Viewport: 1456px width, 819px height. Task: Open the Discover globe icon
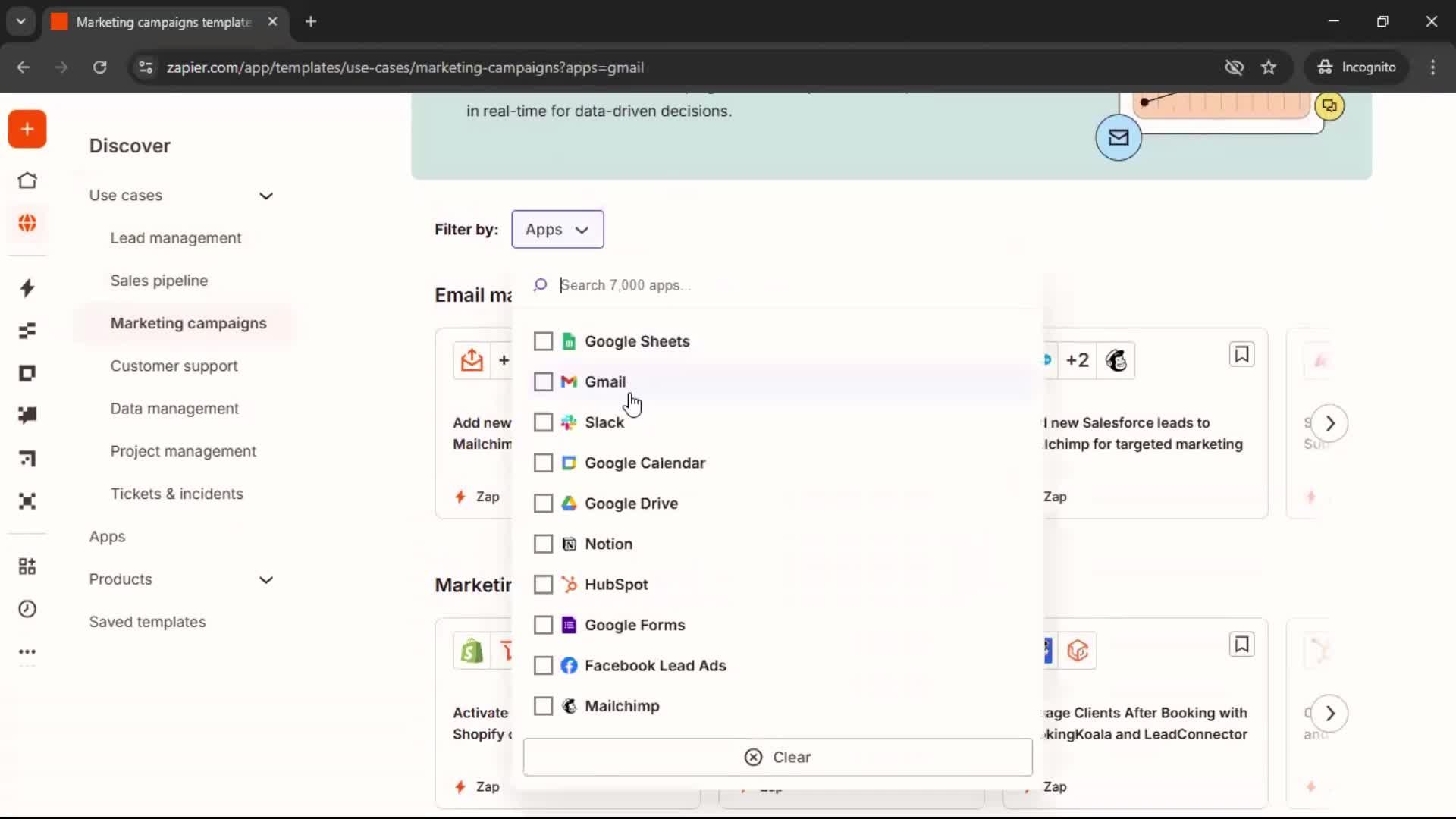pos(27,223)
